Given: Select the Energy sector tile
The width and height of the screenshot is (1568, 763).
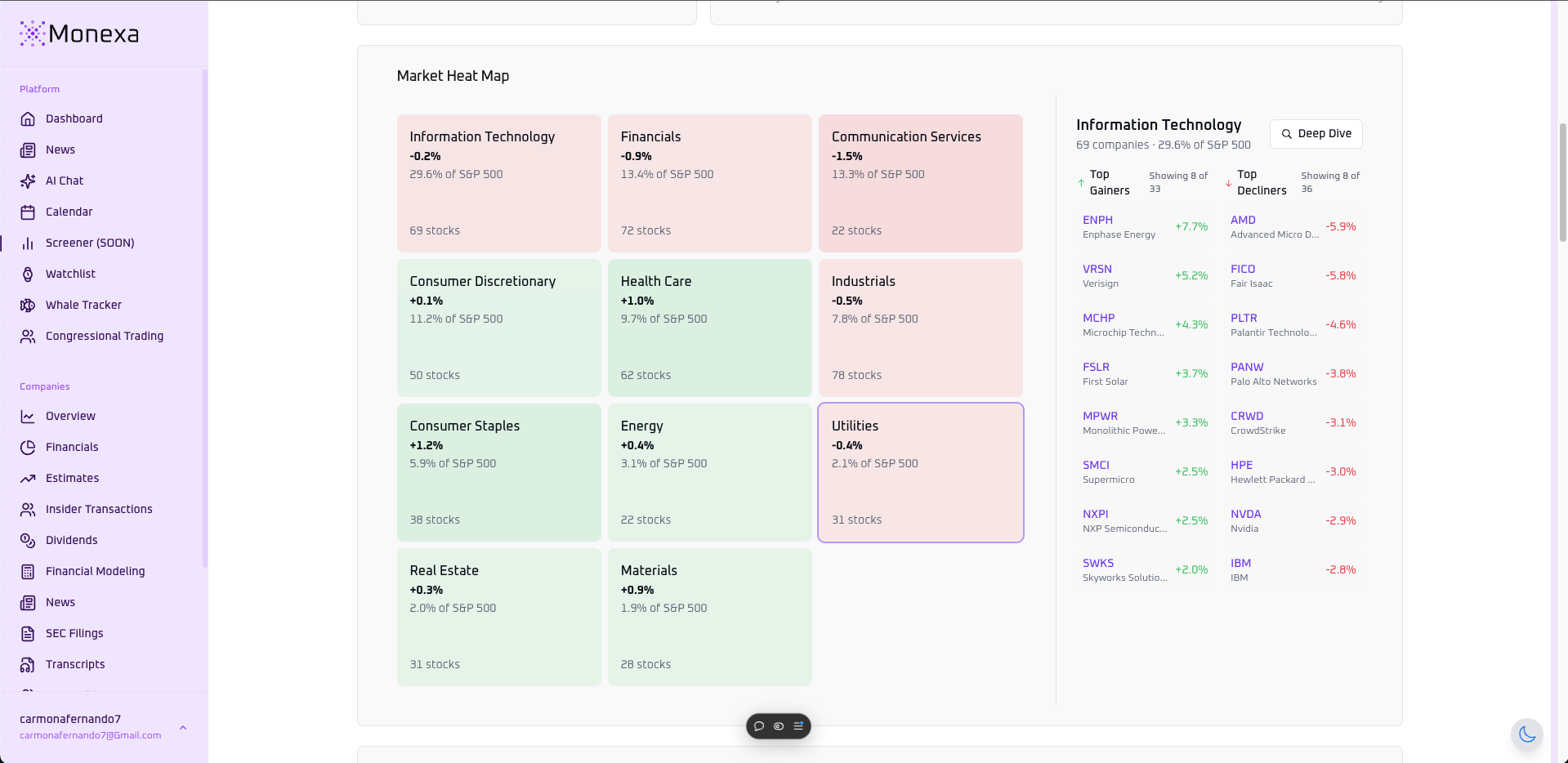Looking at the screenshot, I should 709,472.
